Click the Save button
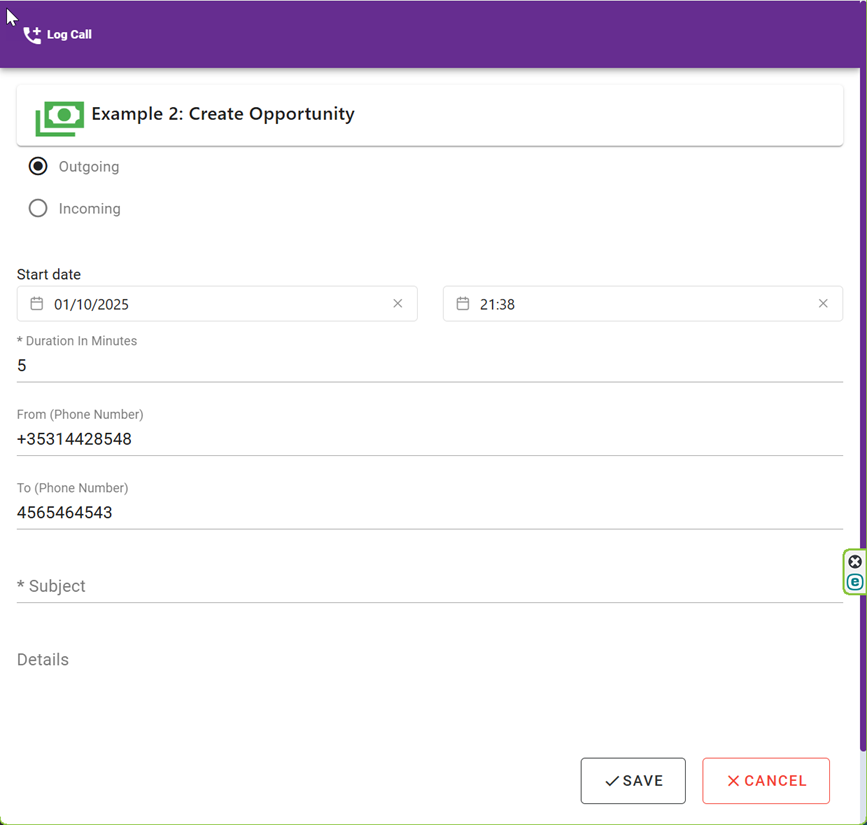The width and height of the screenshot is (867, 825). (633, 781)
